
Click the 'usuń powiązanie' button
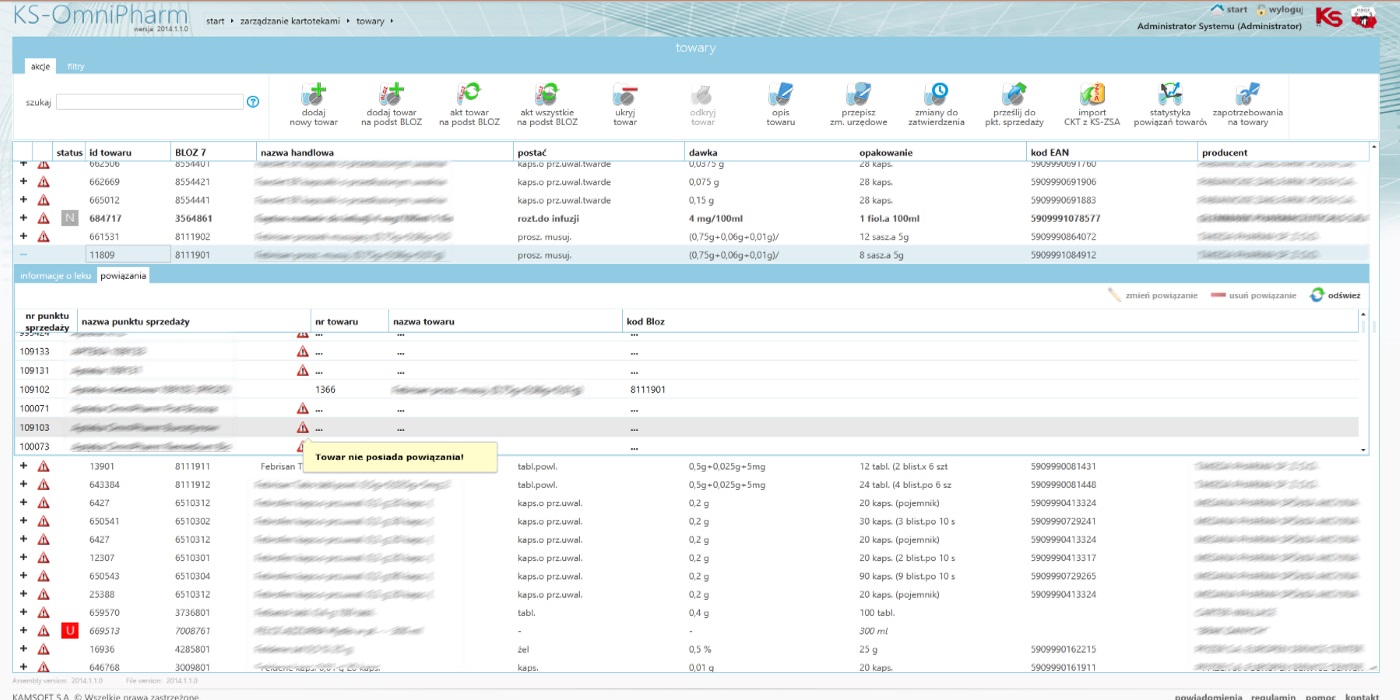[1253, 296]
